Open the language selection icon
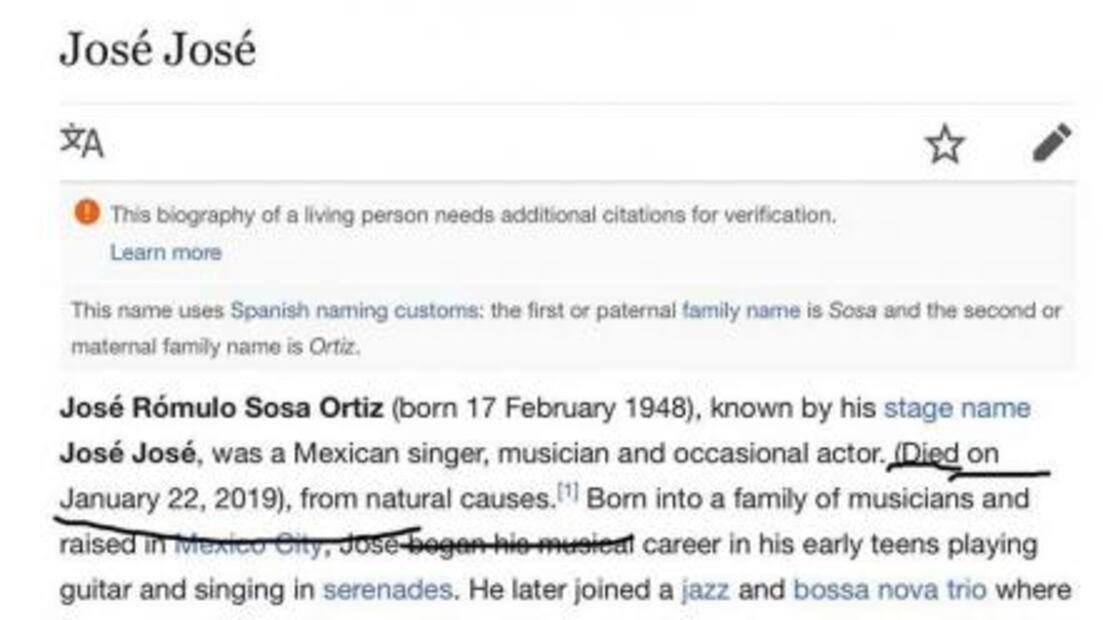Image resolution: width=1103 pixels, height=620 pixels. pos(82,143)
